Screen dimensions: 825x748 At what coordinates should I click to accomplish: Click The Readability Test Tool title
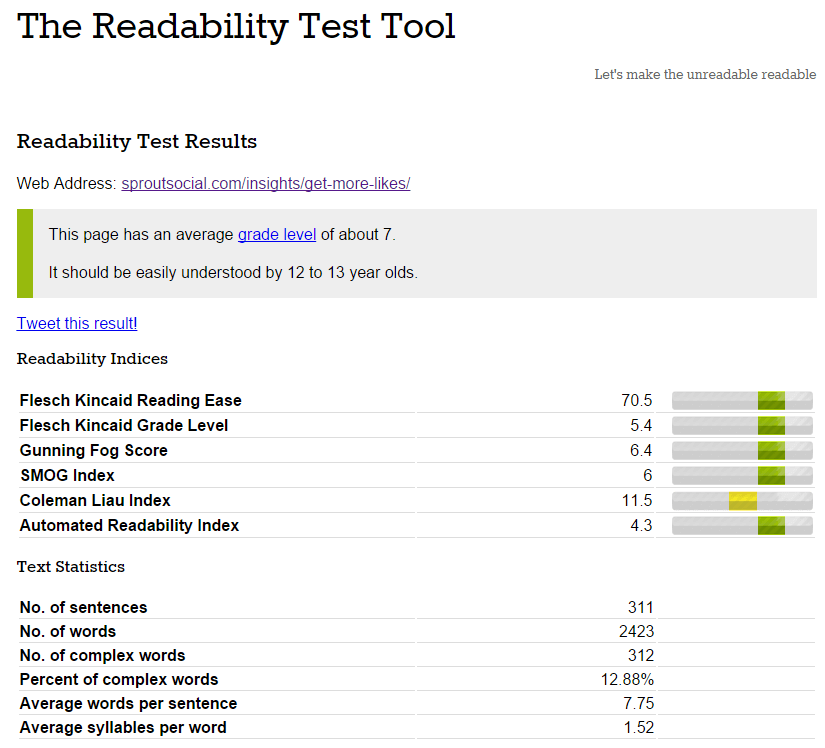pos(236,26)
